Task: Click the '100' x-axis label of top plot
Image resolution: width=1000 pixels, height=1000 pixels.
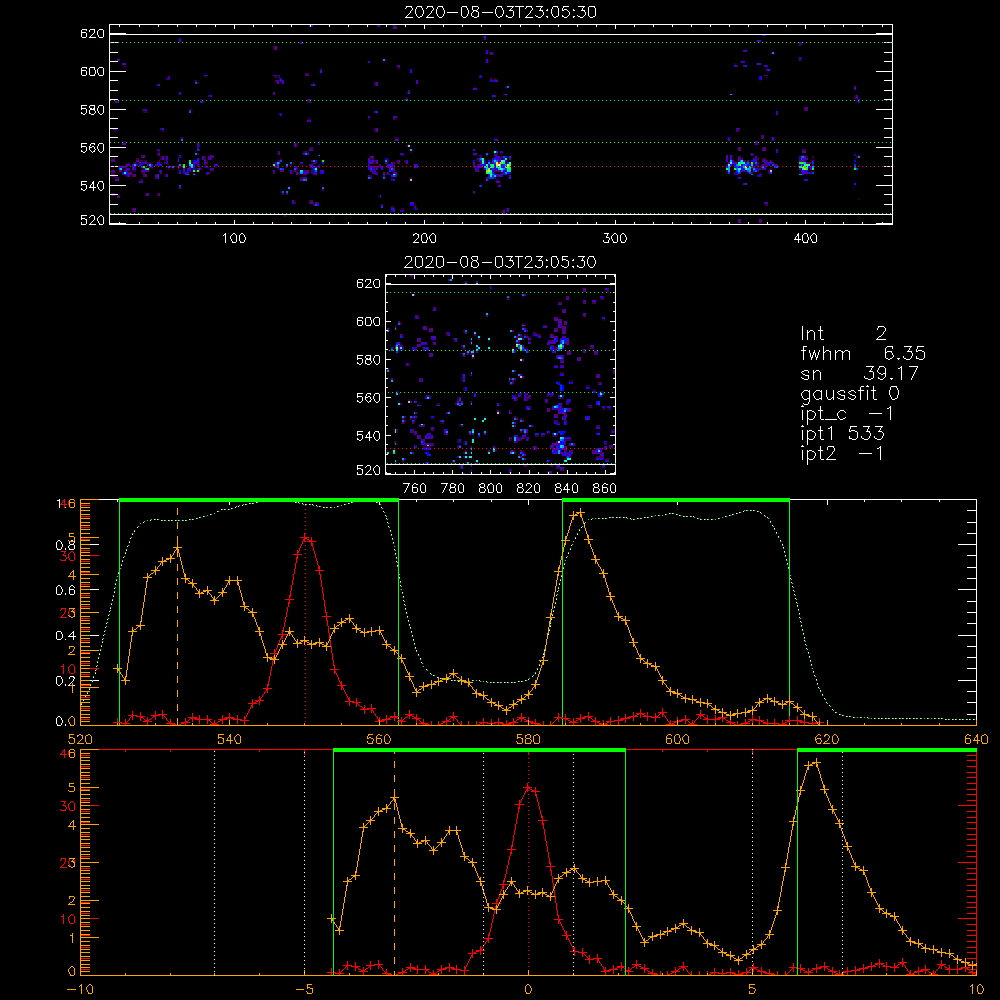Action: click(234, 239)
